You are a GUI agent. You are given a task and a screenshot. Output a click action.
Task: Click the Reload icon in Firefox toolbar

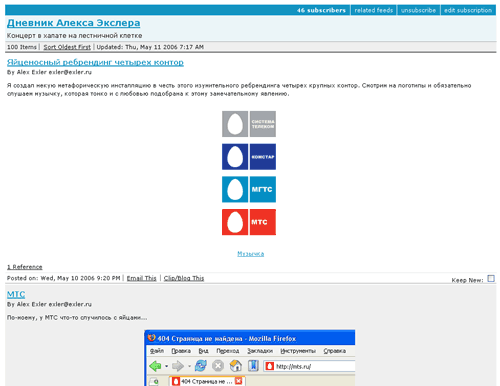[x=201, y=366]
